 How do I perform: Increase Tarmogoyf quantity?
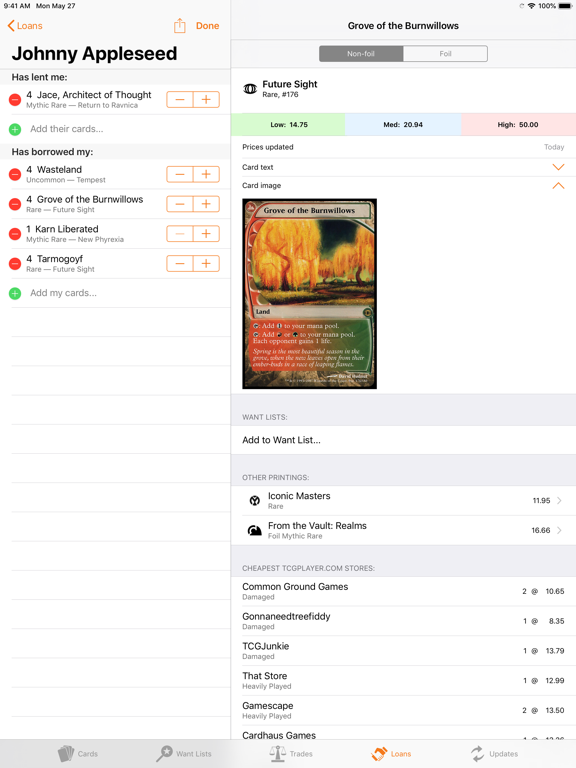tap(206, 264)
